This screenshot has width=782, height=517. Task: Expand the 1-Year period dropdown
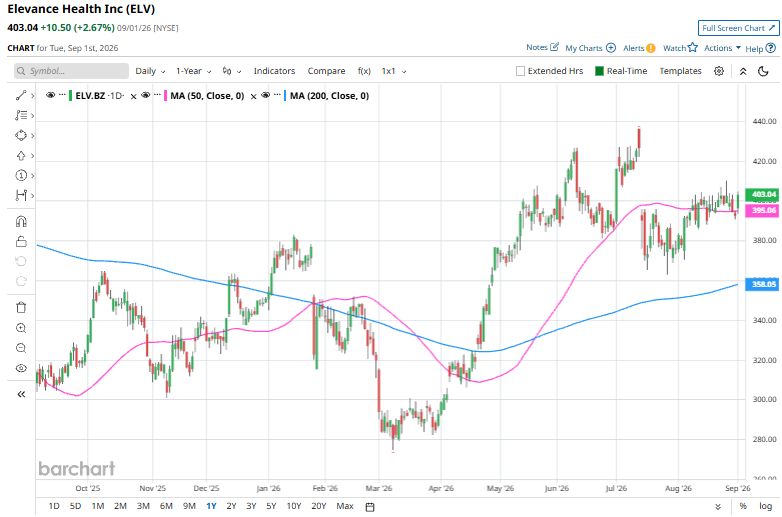(194, 71)
